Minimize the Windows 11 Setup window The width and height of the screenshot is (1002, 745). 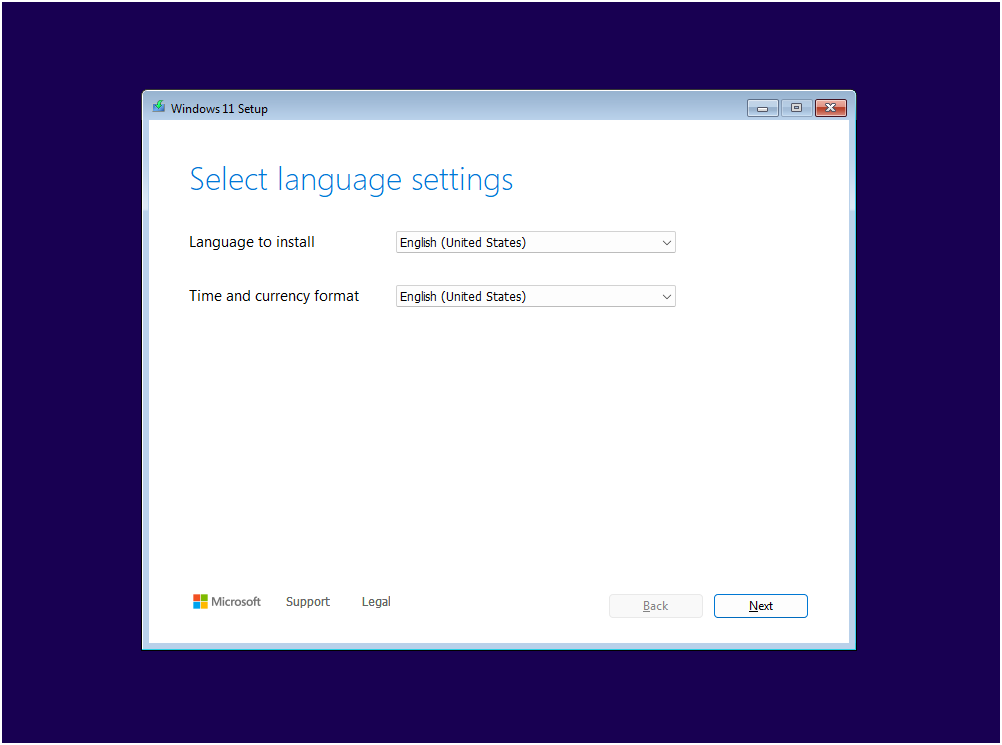[x=762, y=108]
